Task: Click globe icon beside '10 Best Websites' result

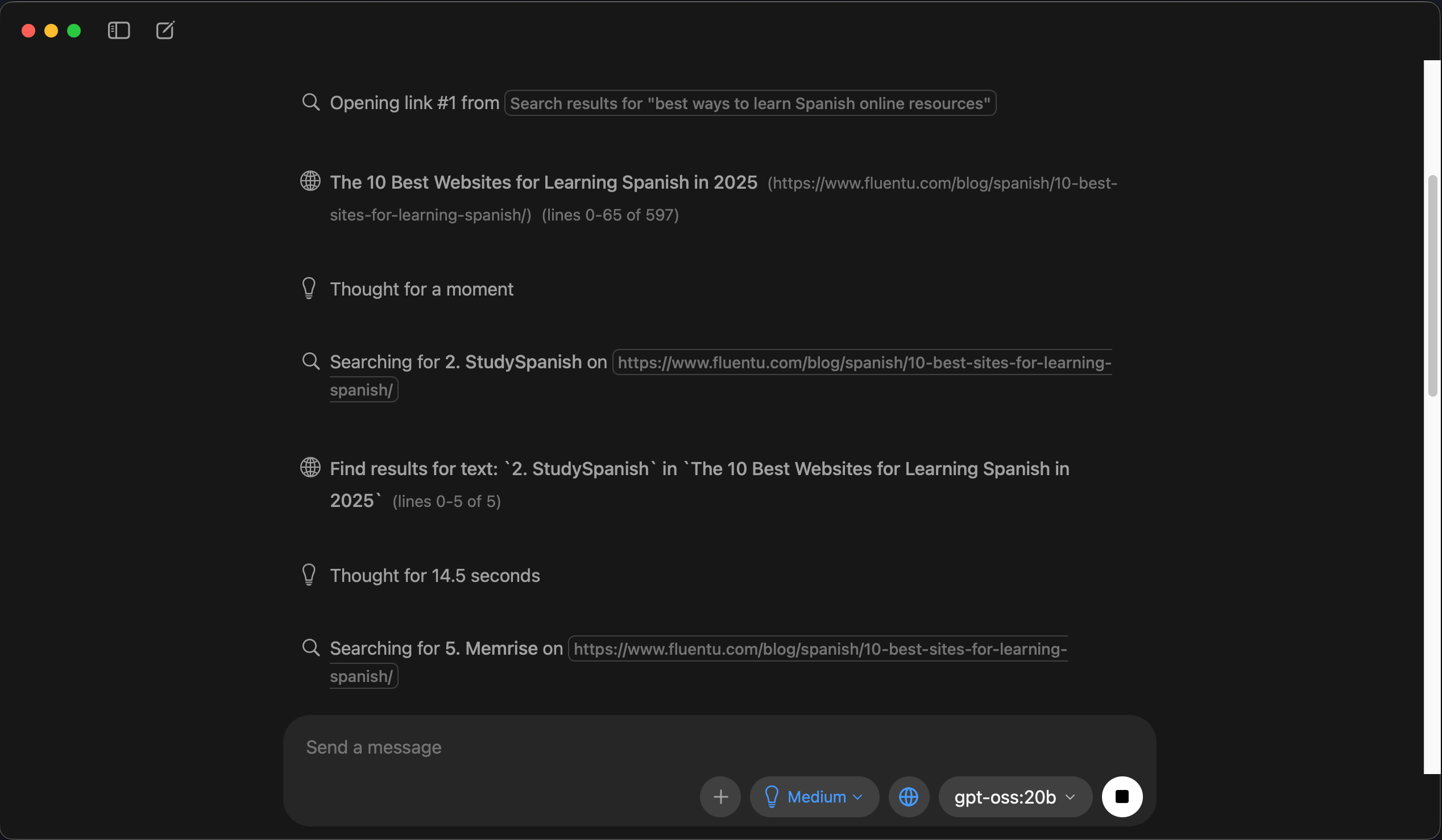Action: (x=310, y=181)
